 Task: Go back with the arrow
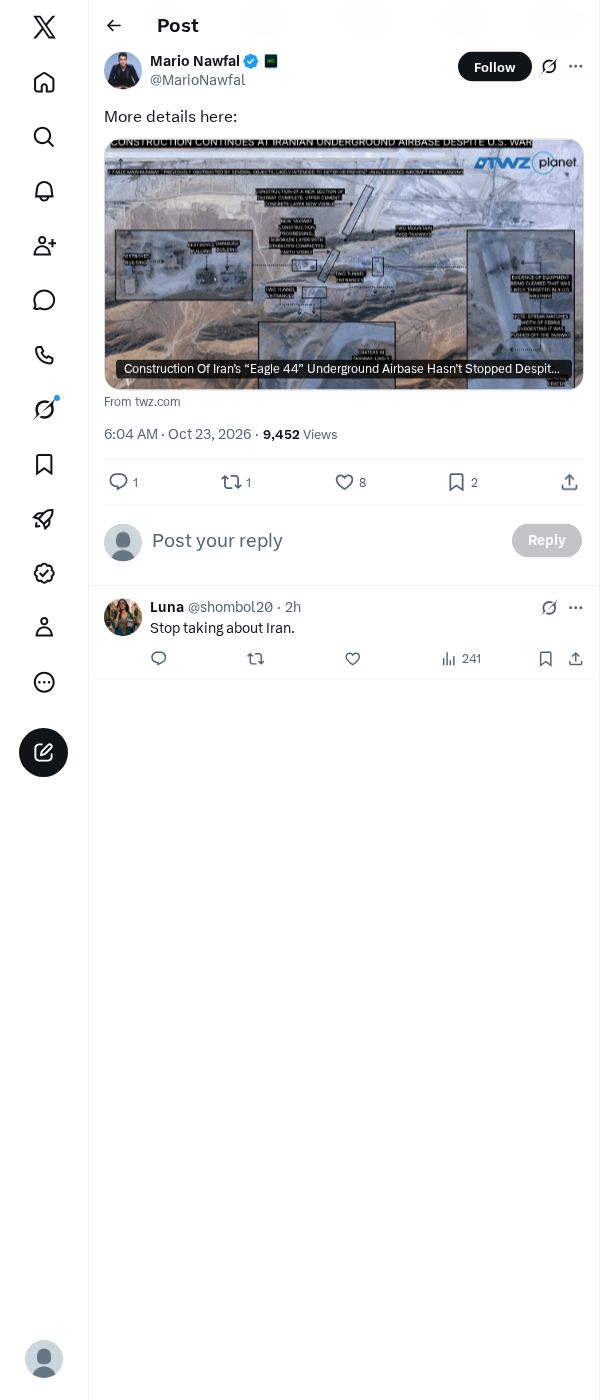click(x=114, y=26)
